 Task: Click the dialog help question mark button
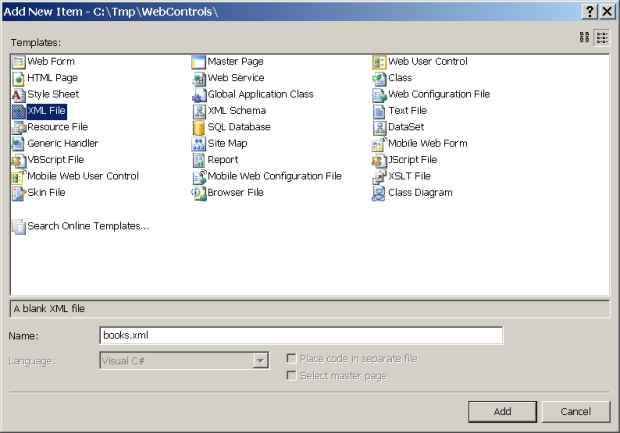coord(587,9)
